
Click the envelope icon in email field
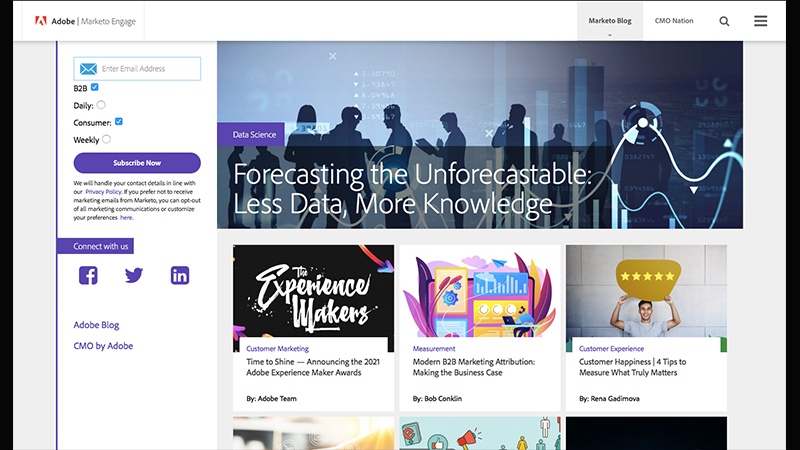click(88, 68)
